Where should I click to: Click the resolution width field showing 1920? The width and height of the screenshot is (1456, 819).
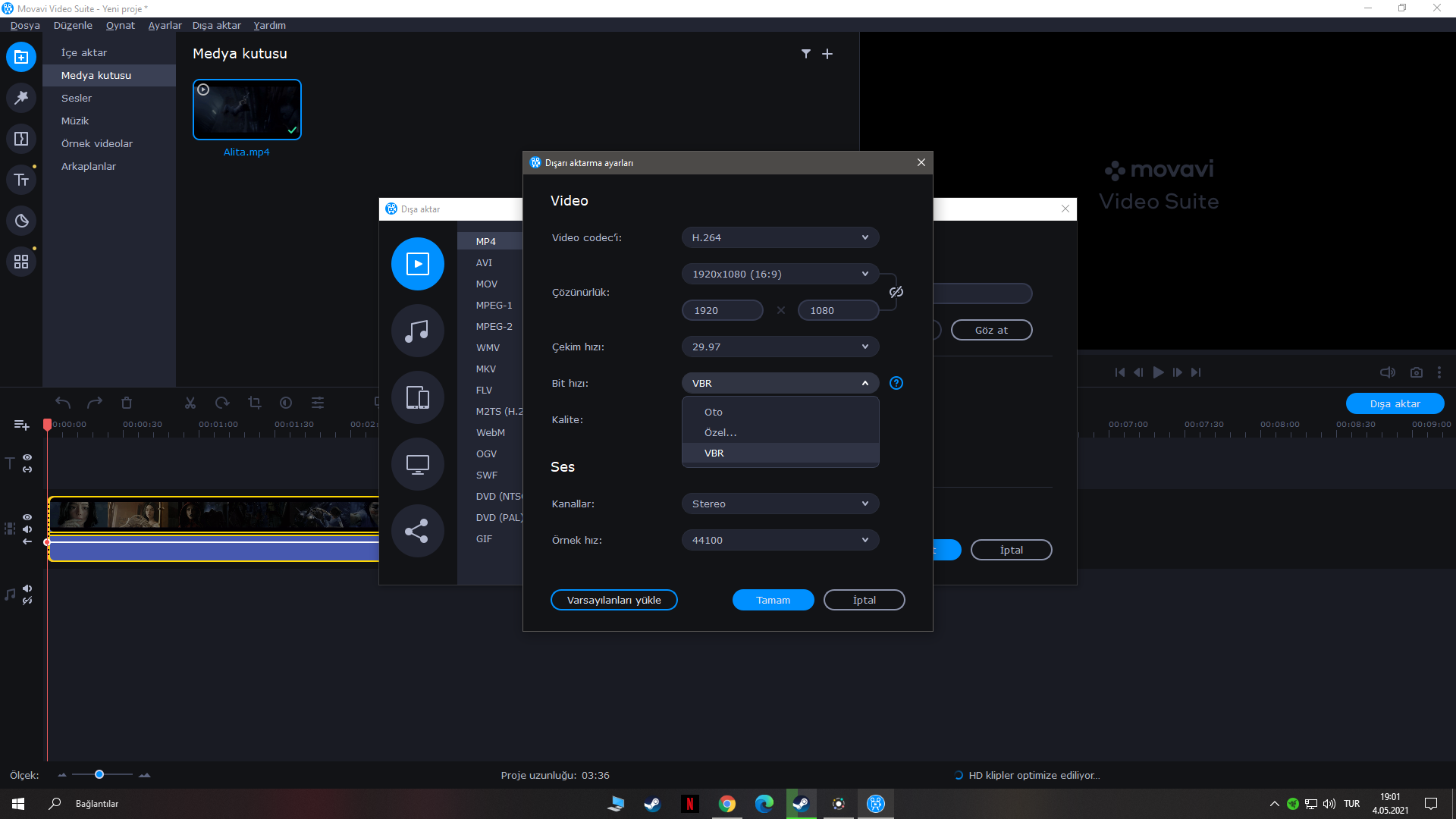coord(722,310)
